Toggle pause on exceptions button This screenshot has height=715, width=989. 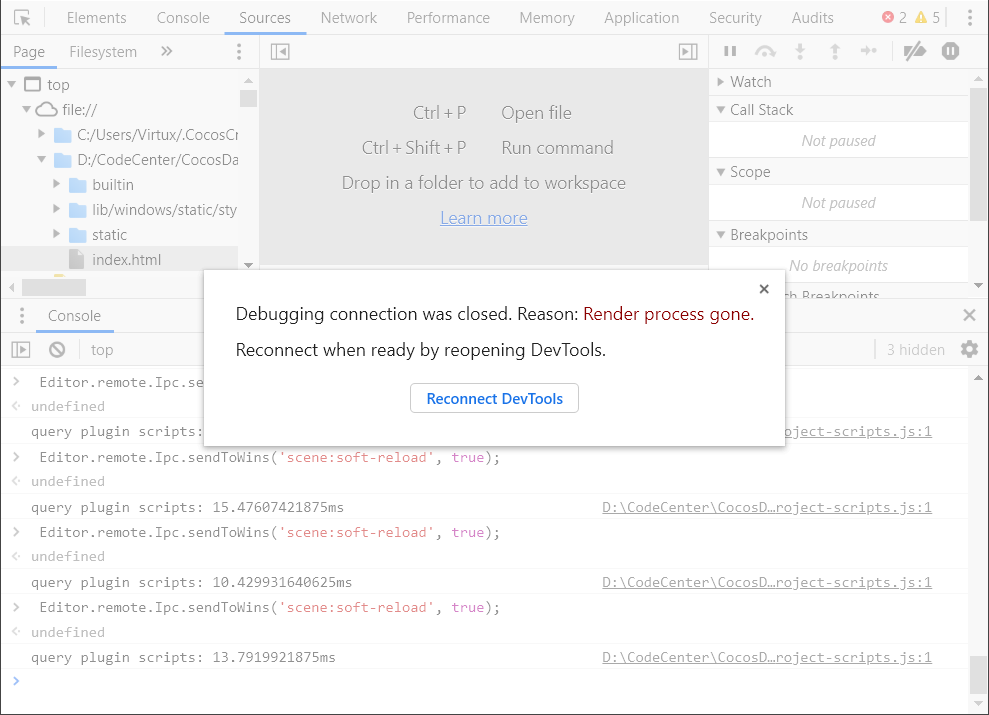950,52
